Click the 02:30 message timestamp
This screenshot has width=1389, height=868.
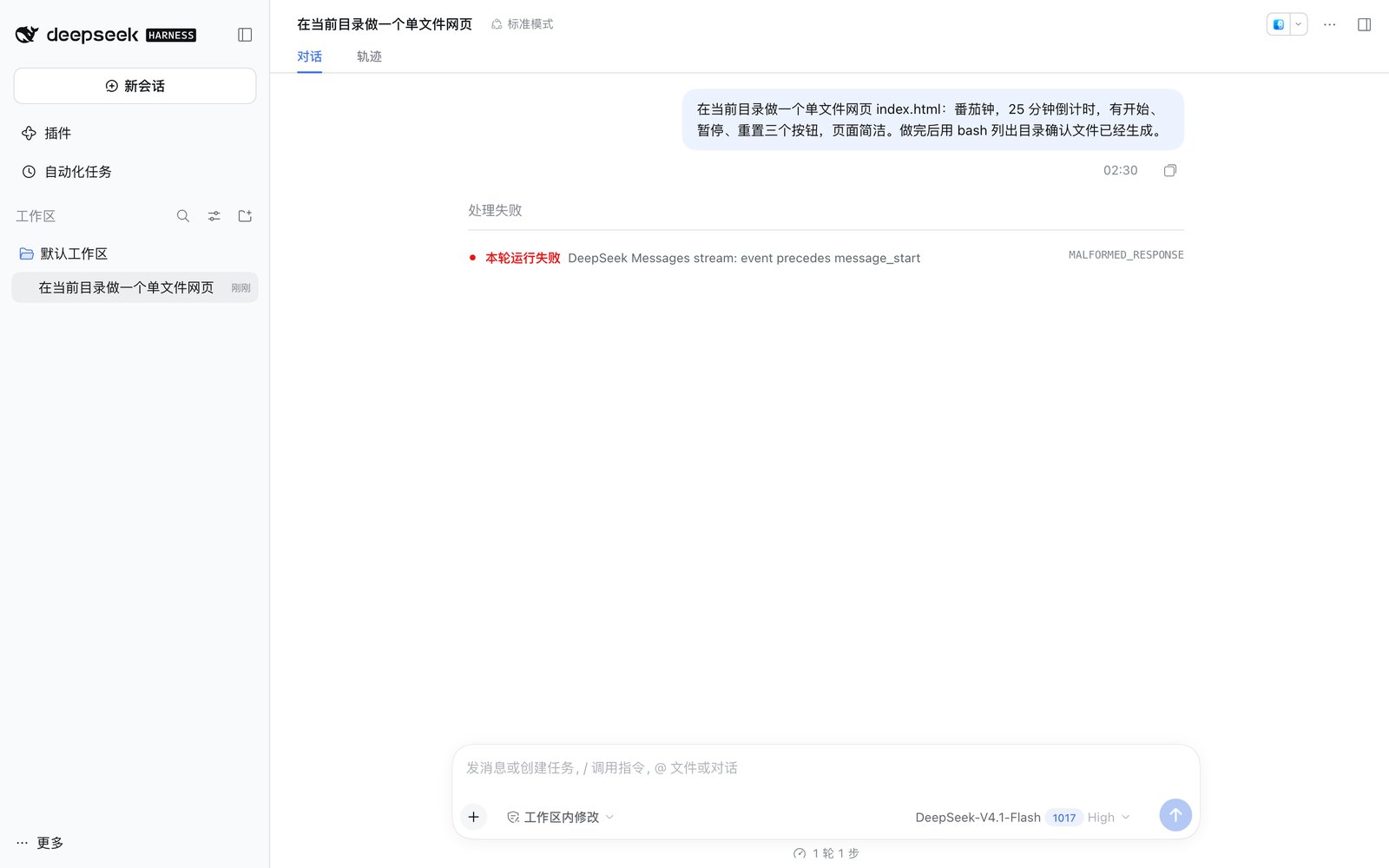click(x=1120, y=170)
